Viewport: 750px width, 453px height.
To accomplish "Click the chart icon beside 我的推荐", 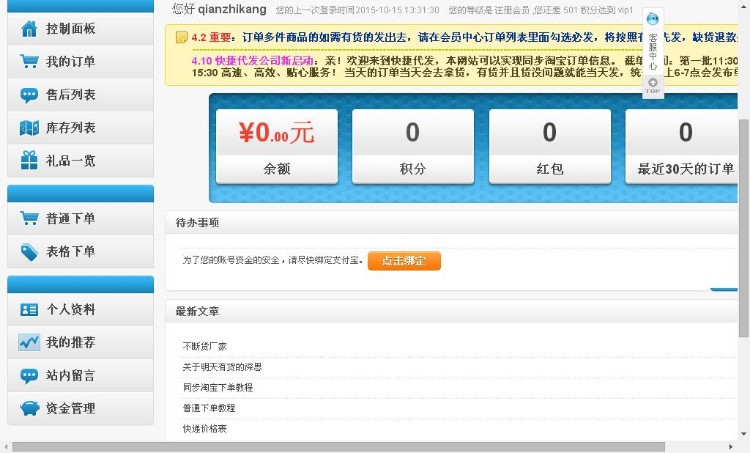I will click(x=29, y=343).
